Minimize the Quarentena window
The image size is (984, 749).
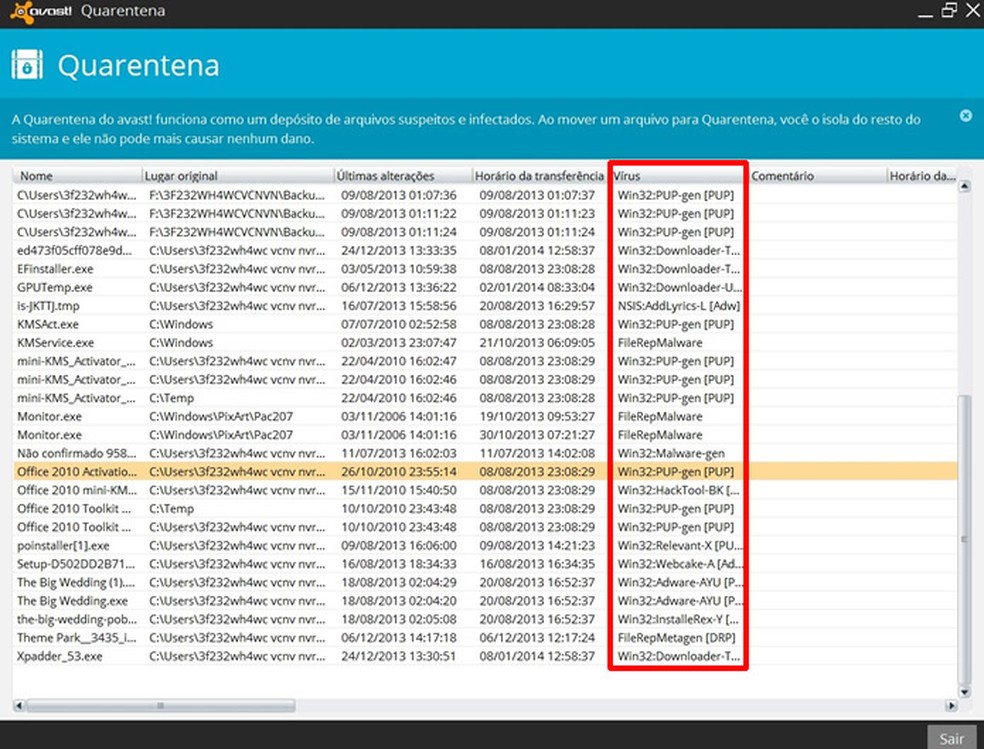click(925, 11)
